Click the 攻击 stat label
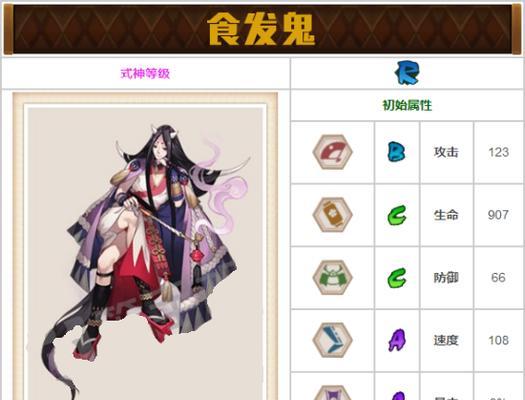 tap(446, 152)
